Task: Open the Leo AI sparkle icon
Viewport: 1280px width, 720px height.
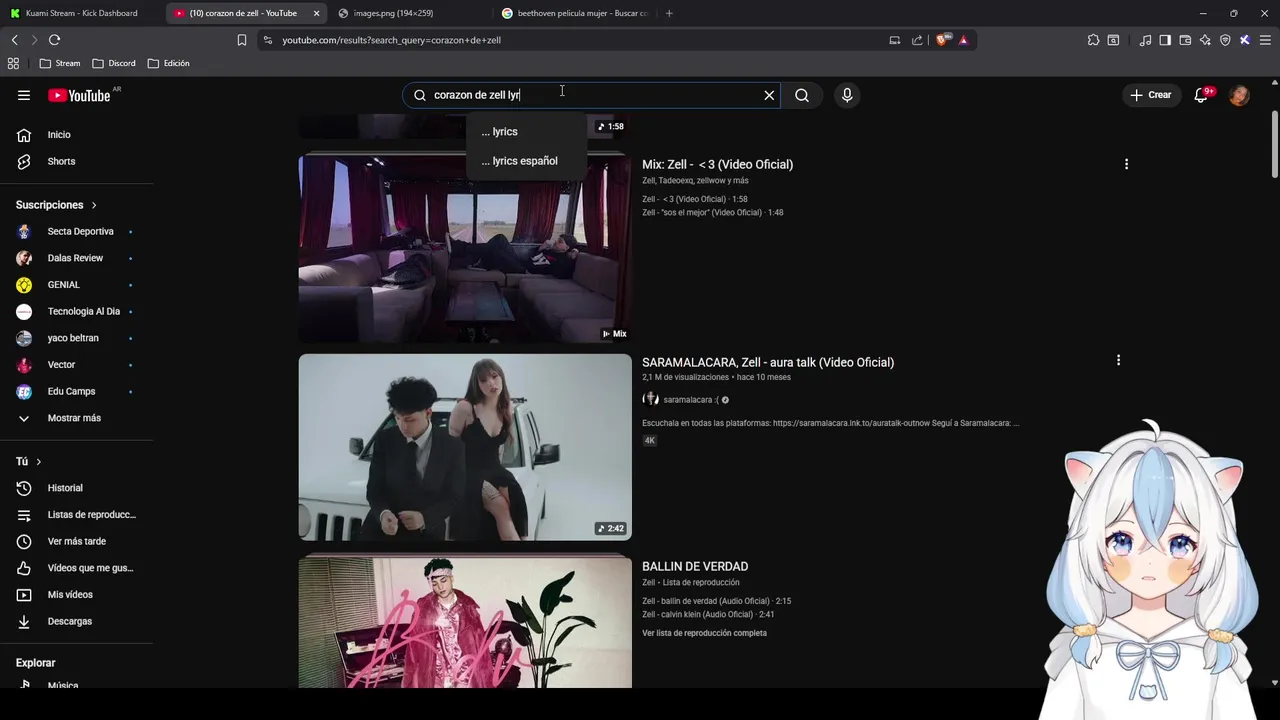Action: pyautogui.click(x=1205, y=40)
